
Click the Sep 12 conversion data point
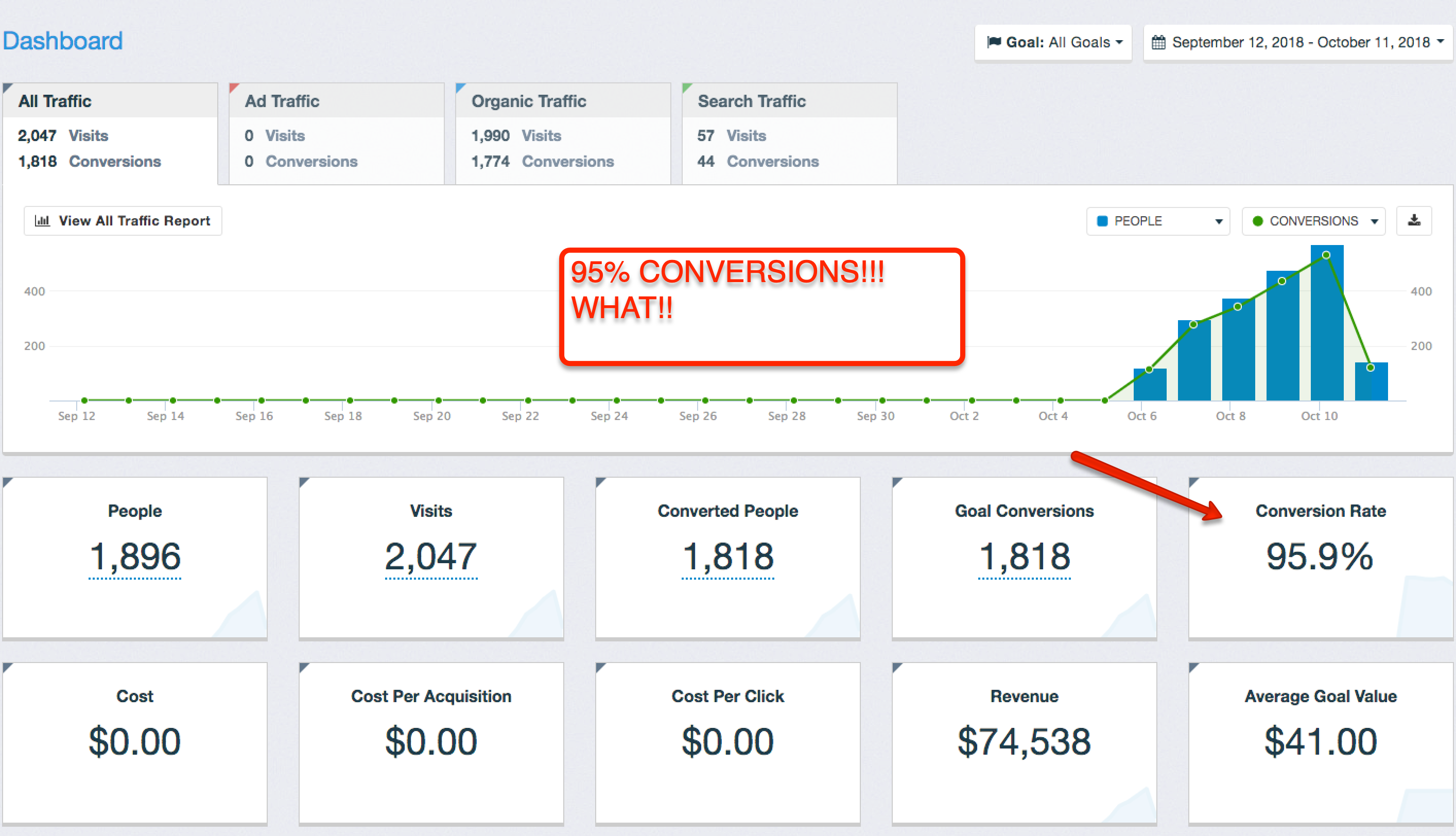(x=84, y=400)
